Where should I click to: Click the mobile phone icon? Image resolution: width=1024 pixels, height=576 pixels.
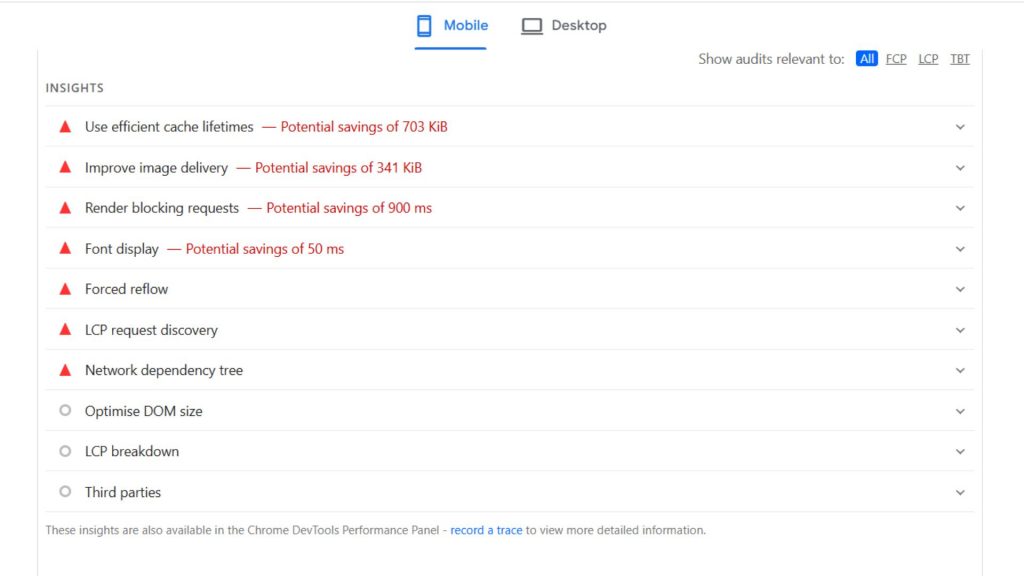tap(424, 26)
